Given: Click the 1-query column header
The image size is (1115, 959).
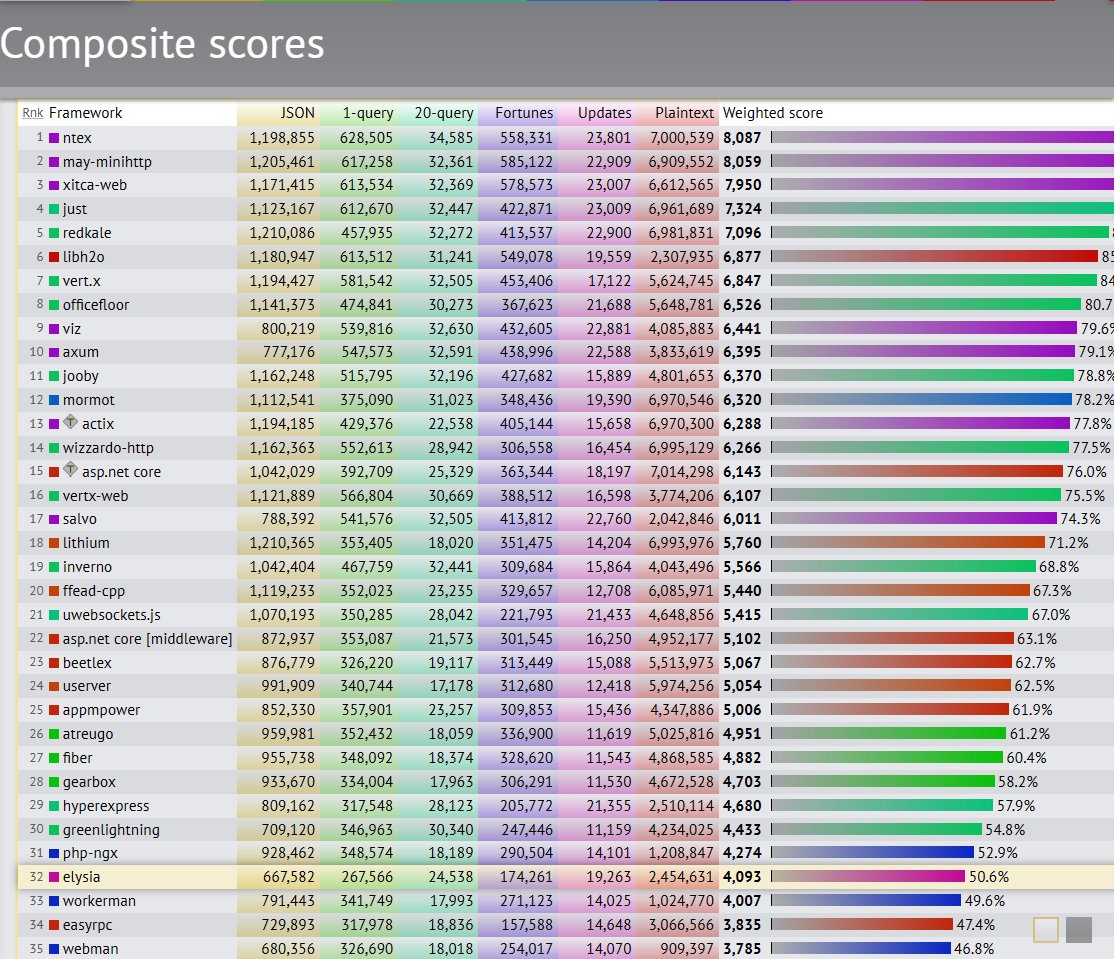Looking at the screenshot, I should coord(368,113).
